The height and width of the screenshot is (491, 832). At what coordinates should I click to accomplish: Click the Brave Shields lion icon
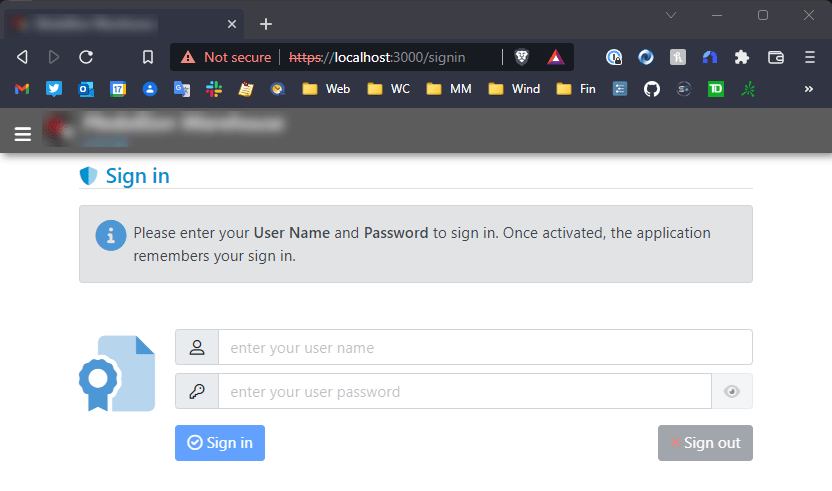[522, 57]
